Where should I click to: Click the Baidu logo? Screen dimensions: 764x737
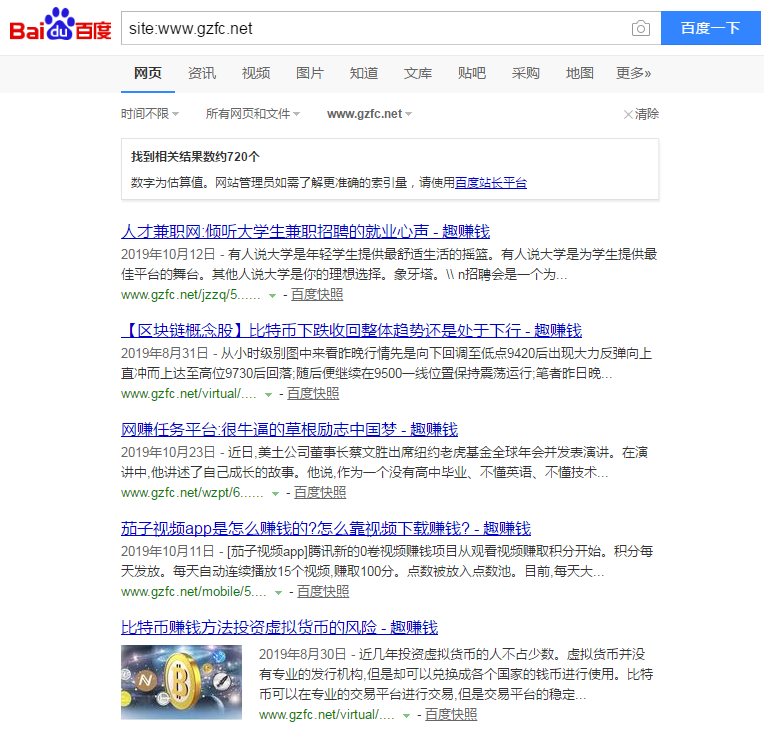(x=60, y=25)
